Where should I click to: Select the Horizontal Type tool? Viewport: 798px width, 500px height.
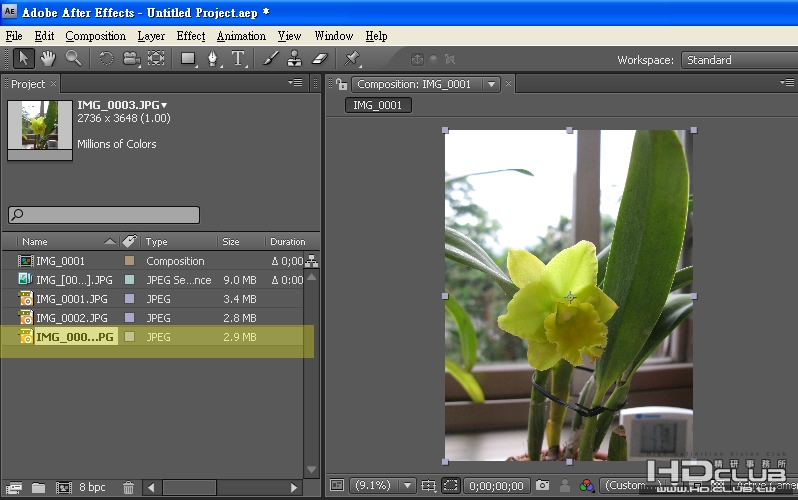click(238, 59)
